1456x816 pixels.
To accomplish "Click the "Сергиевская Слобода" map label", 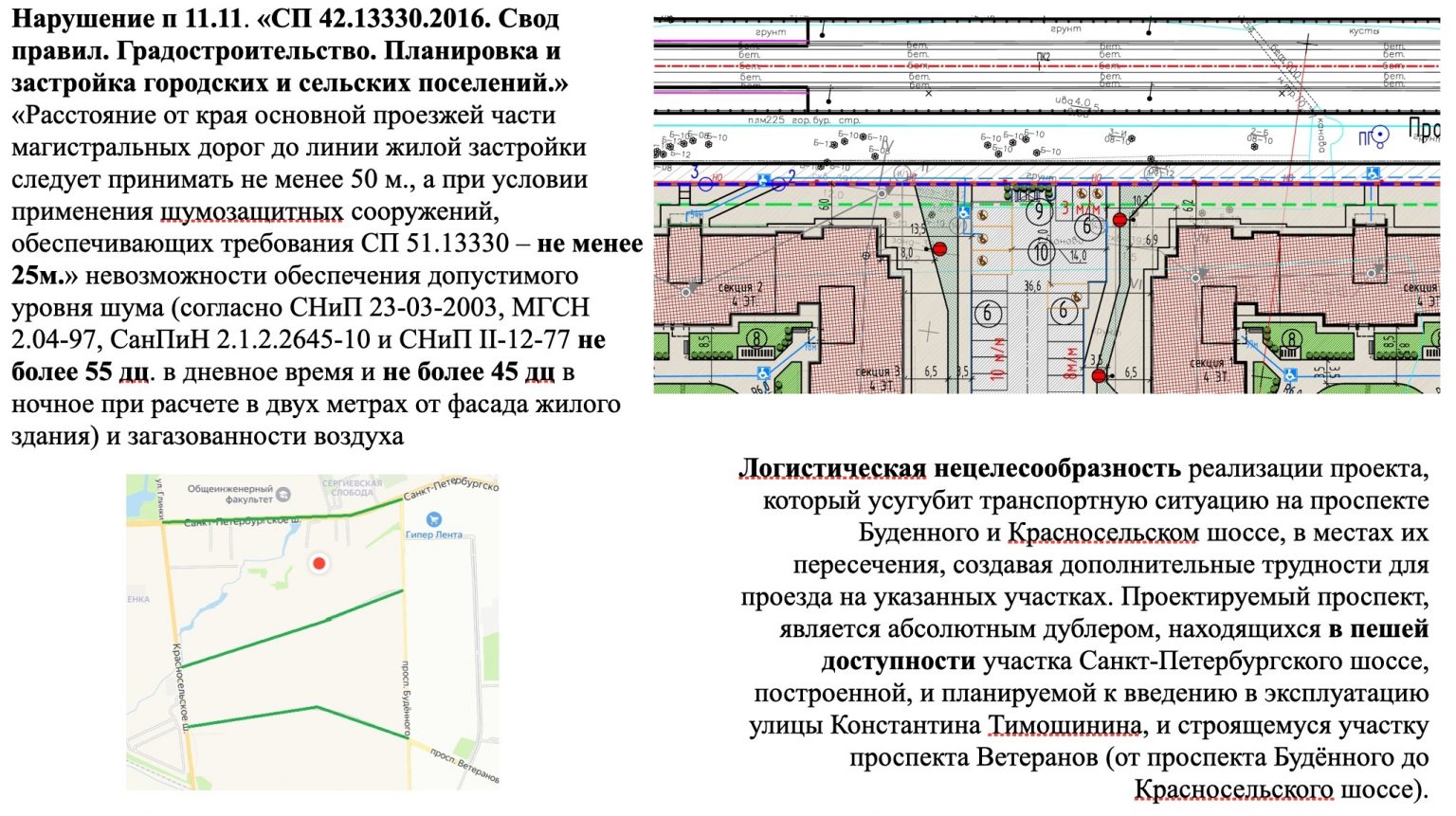I will click(x=352, y=487).
